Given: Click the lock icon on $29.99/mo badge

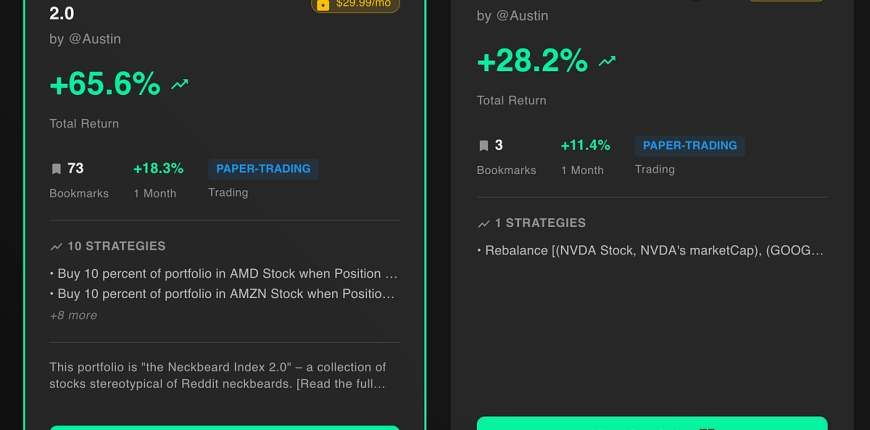Looking at the screenshot, I should (x=322, y=4).
